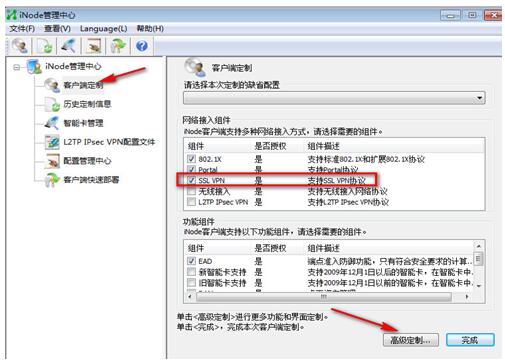Image resolution: width=505 pixels, height=363 pixels.
Task: Open help via blue question mark icon
Action: [142, 46]
